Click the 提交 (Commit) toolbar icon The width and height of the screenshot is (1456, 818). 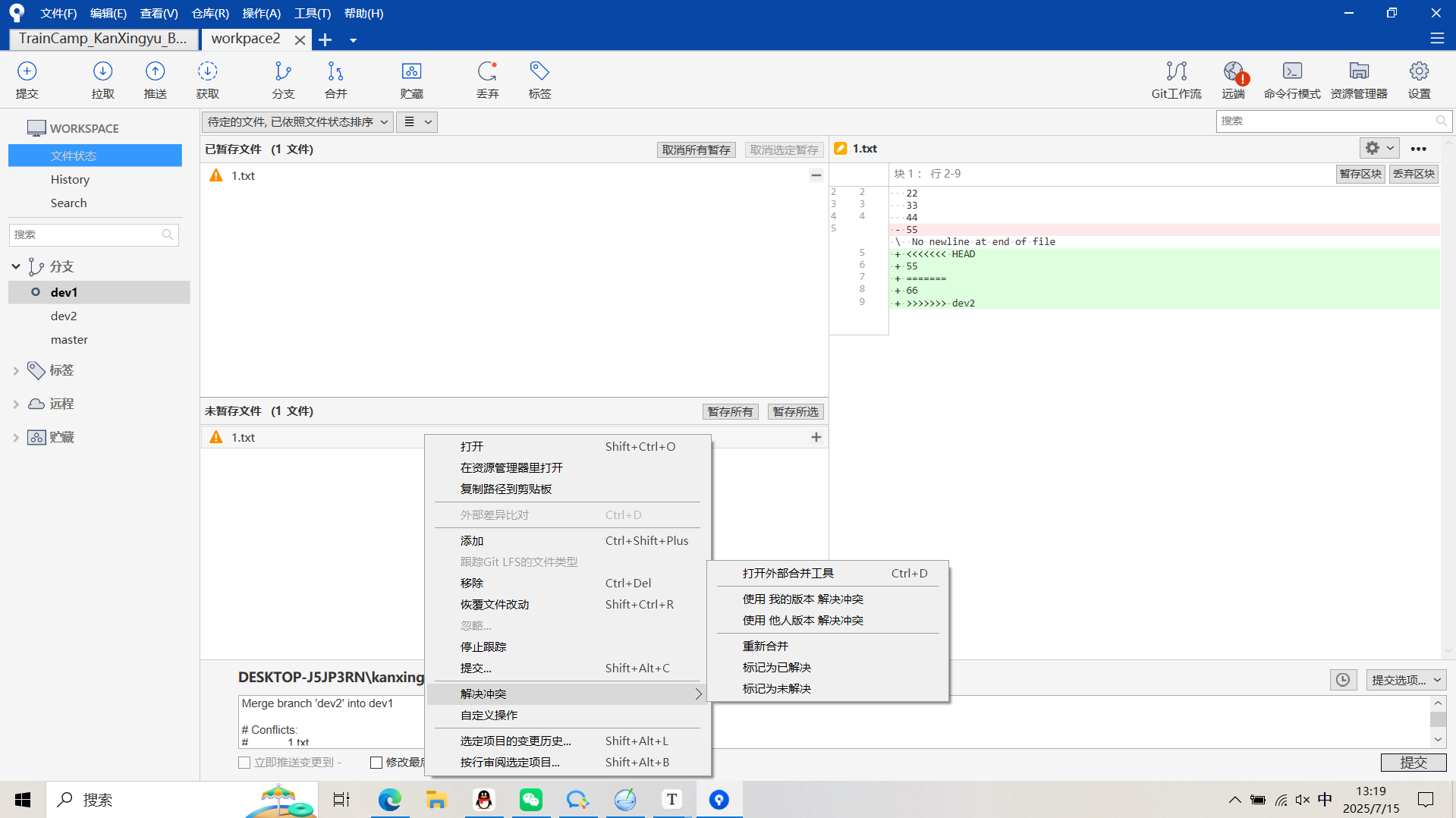[27, 80]
